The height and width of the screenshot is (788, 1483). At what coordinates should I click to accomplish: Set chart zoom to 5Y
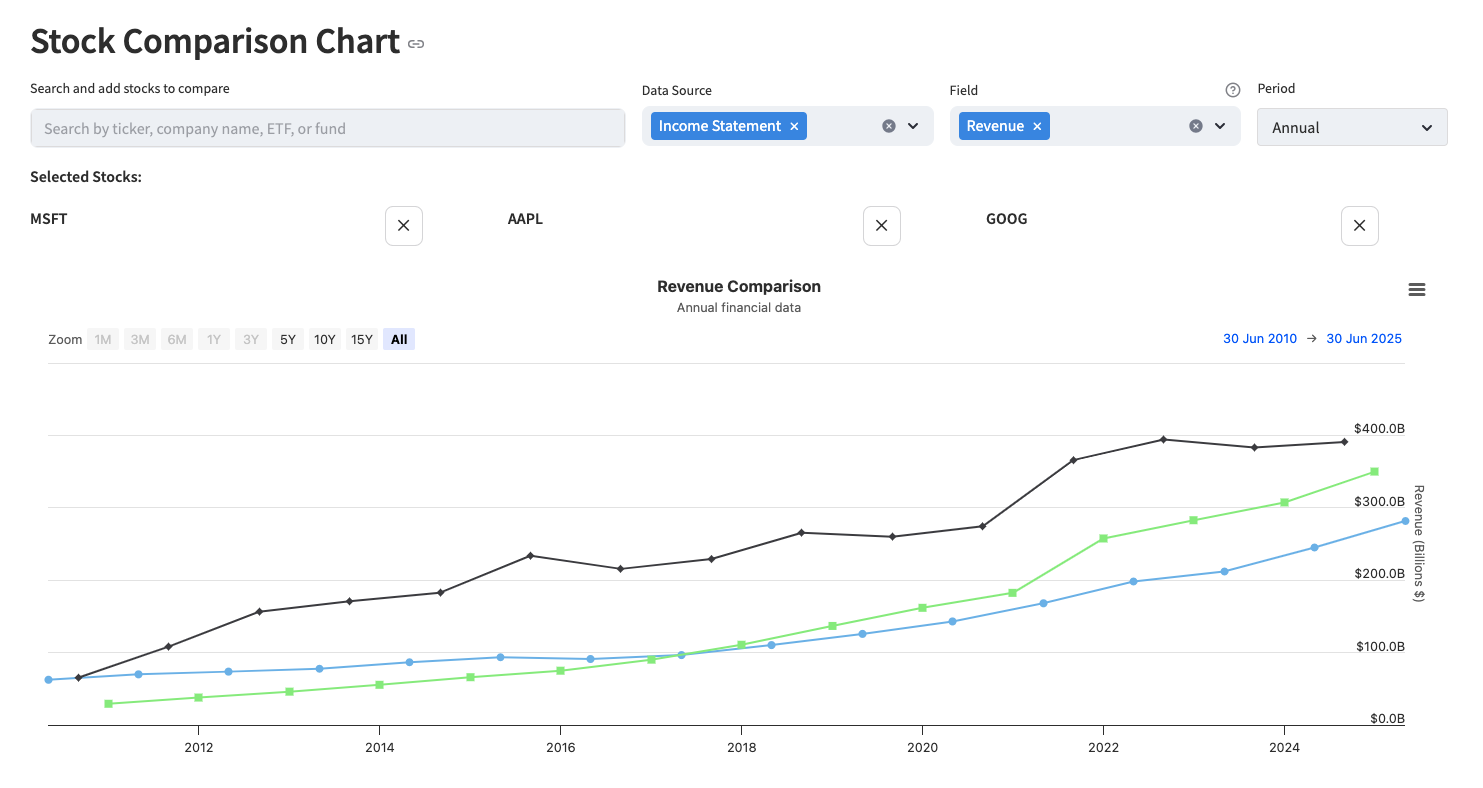[288, 340]
